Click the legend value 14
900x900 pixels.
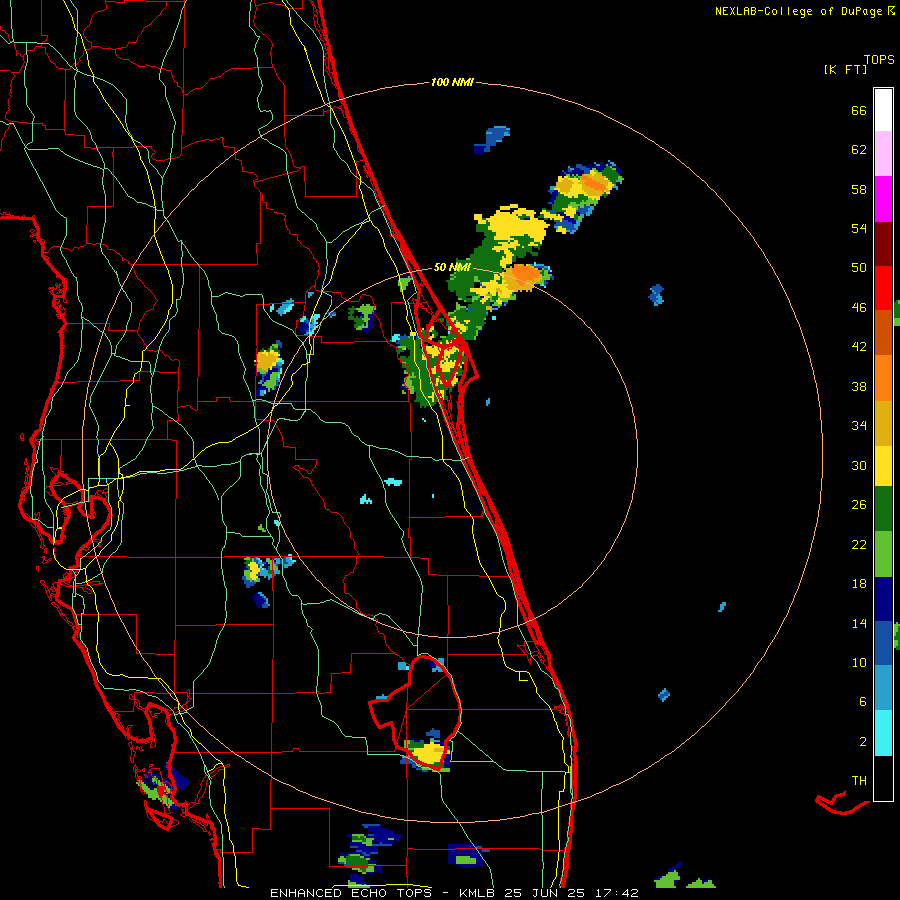(859, 623)
